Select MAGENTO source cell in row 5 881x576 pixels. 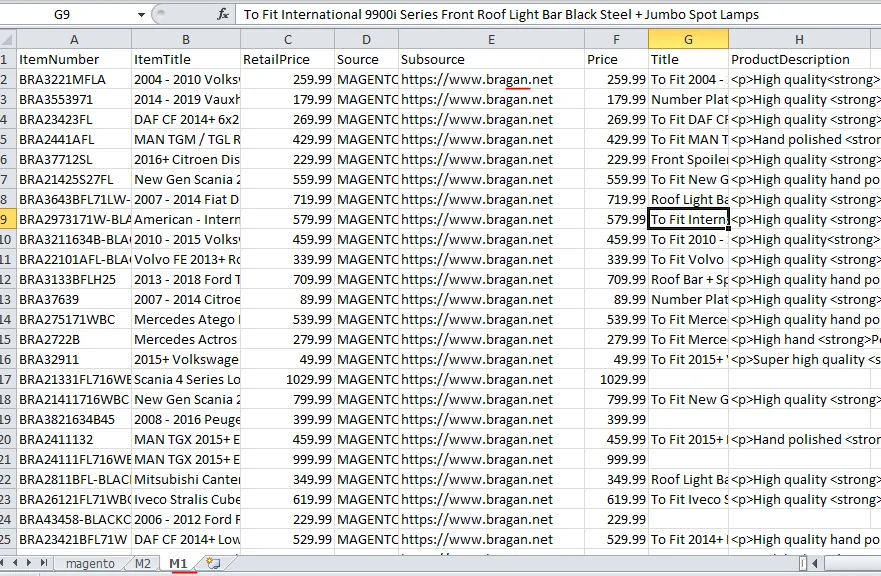[366, 139]
